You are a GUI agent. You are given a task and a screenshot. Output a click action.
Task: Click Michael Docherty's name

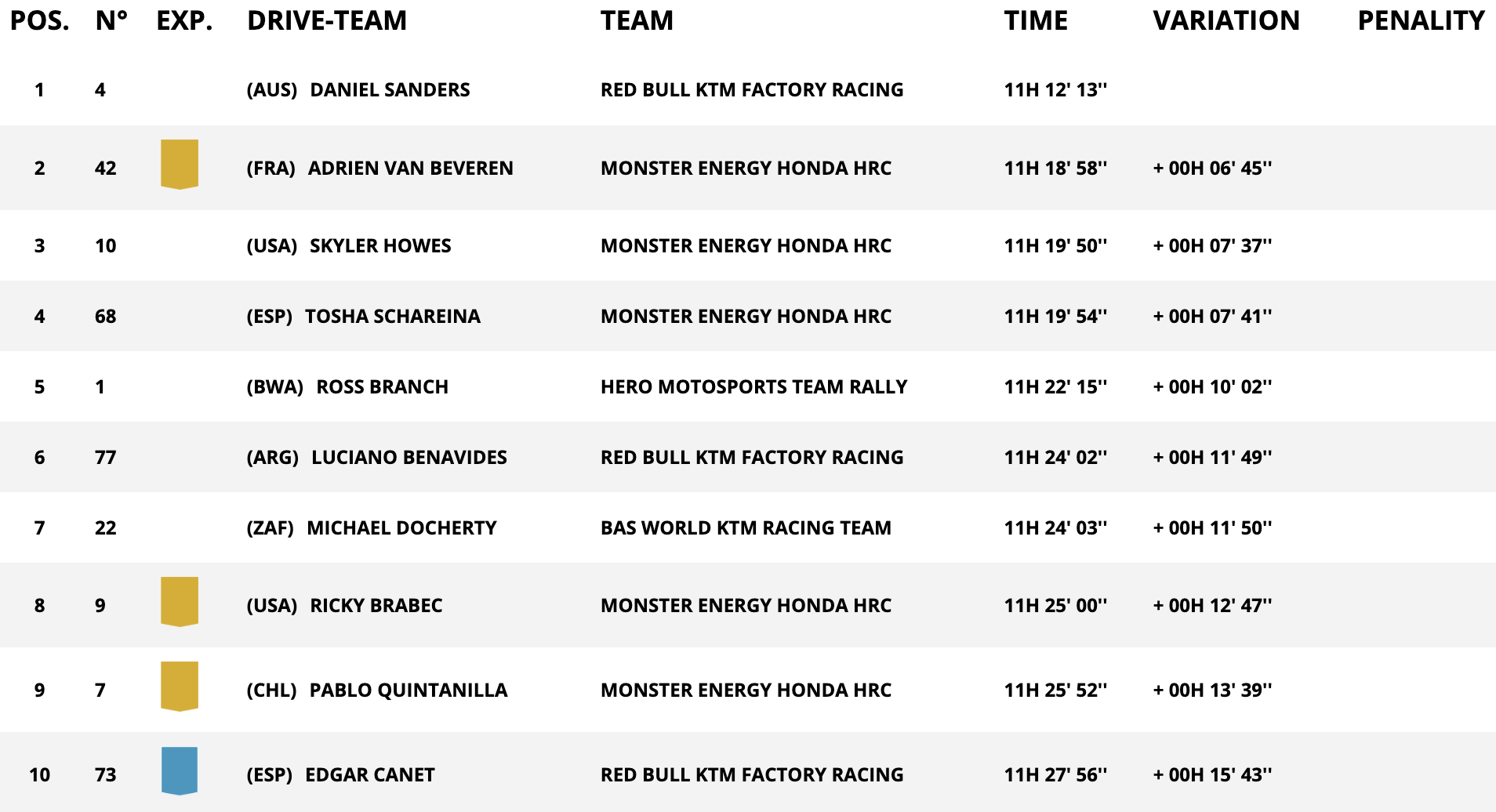401,528
